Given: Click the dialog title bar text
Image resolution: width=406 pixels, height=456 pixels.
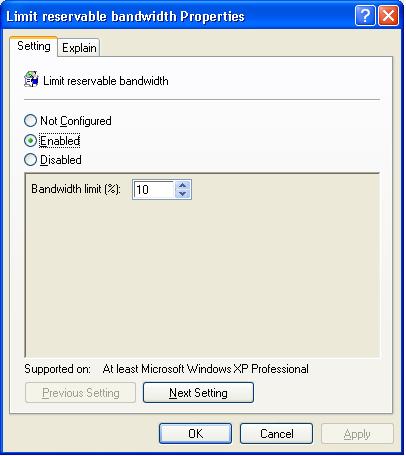Looking at the screenshot, I should 125,16.
